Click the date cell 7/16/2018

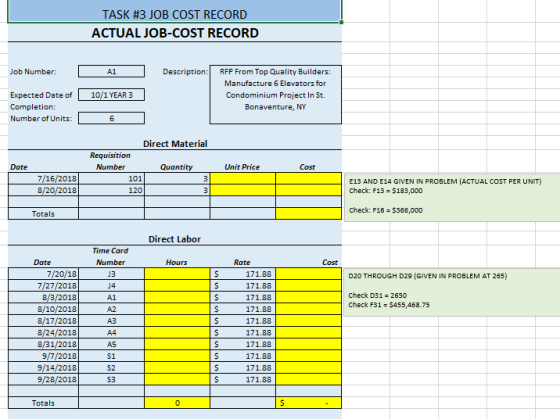coord(43,179)
